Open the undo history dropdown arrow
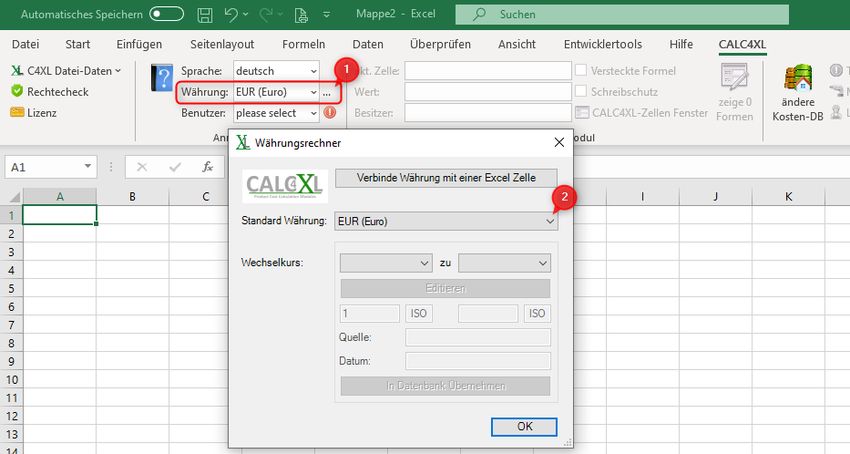 coord(246,15)
